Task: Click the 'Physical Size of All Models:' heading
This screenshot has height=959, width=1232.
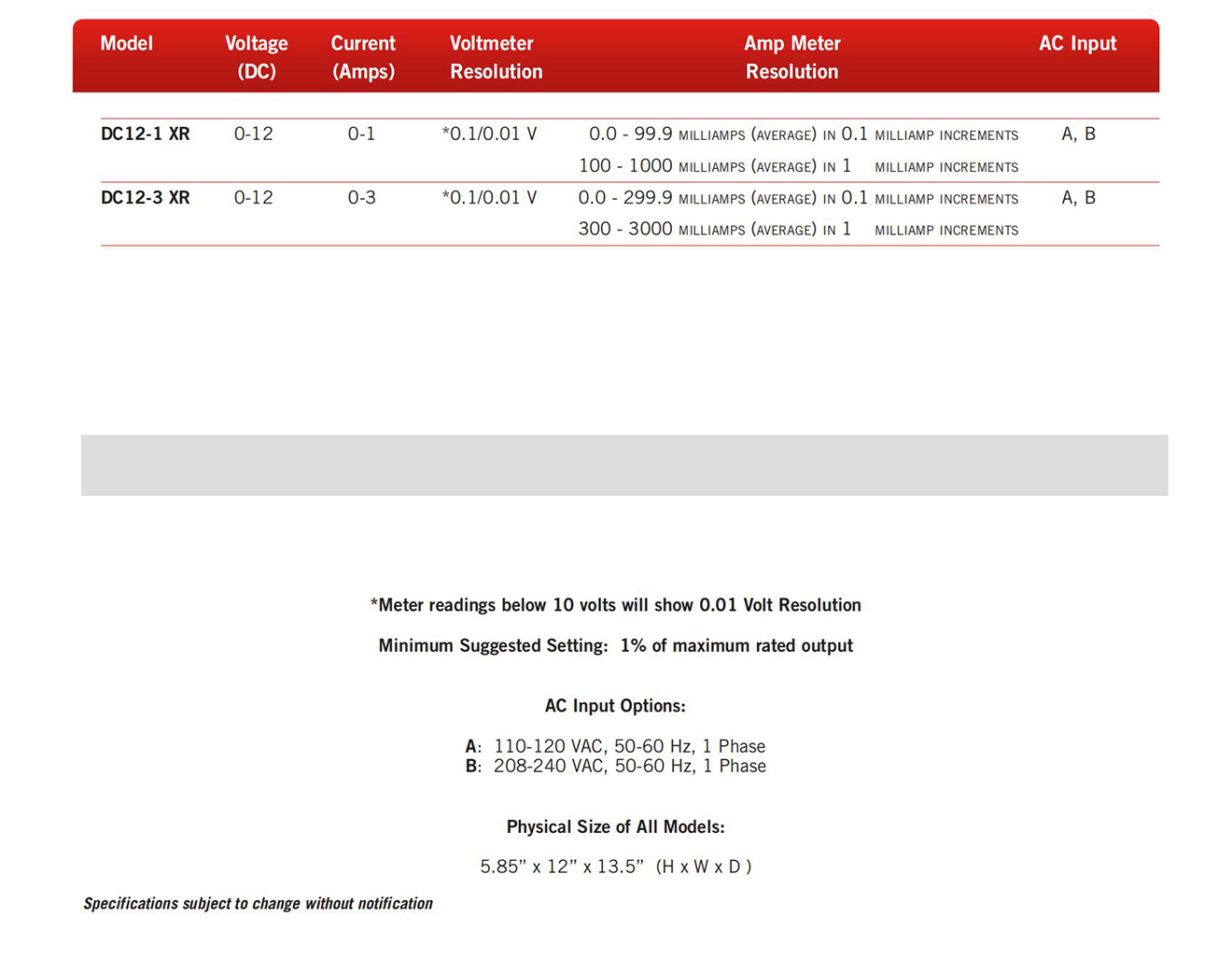Action: click(616, 827)
